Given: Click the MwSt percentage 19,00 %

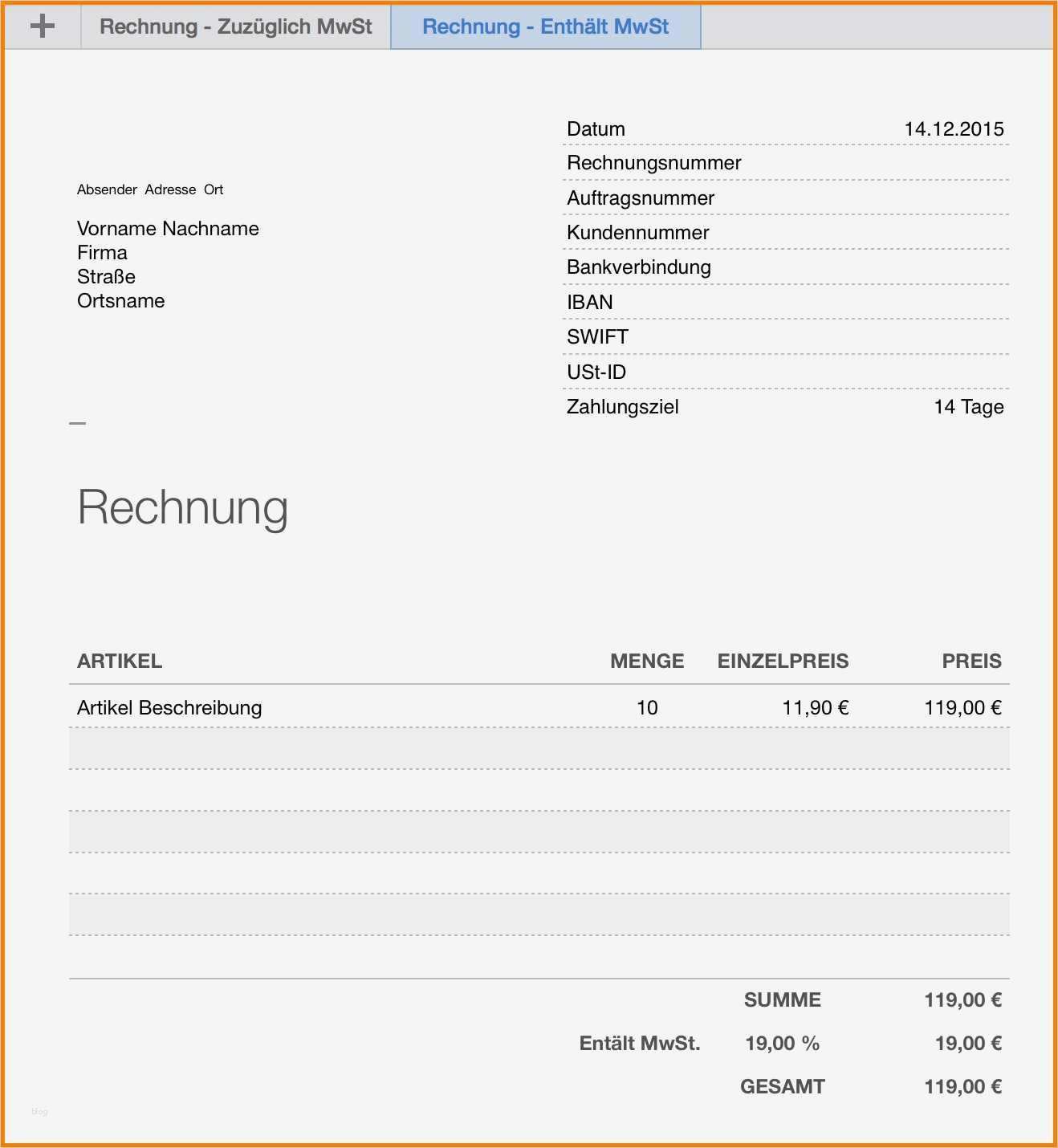Looking at the screenshot, I should coord(781,1042).
